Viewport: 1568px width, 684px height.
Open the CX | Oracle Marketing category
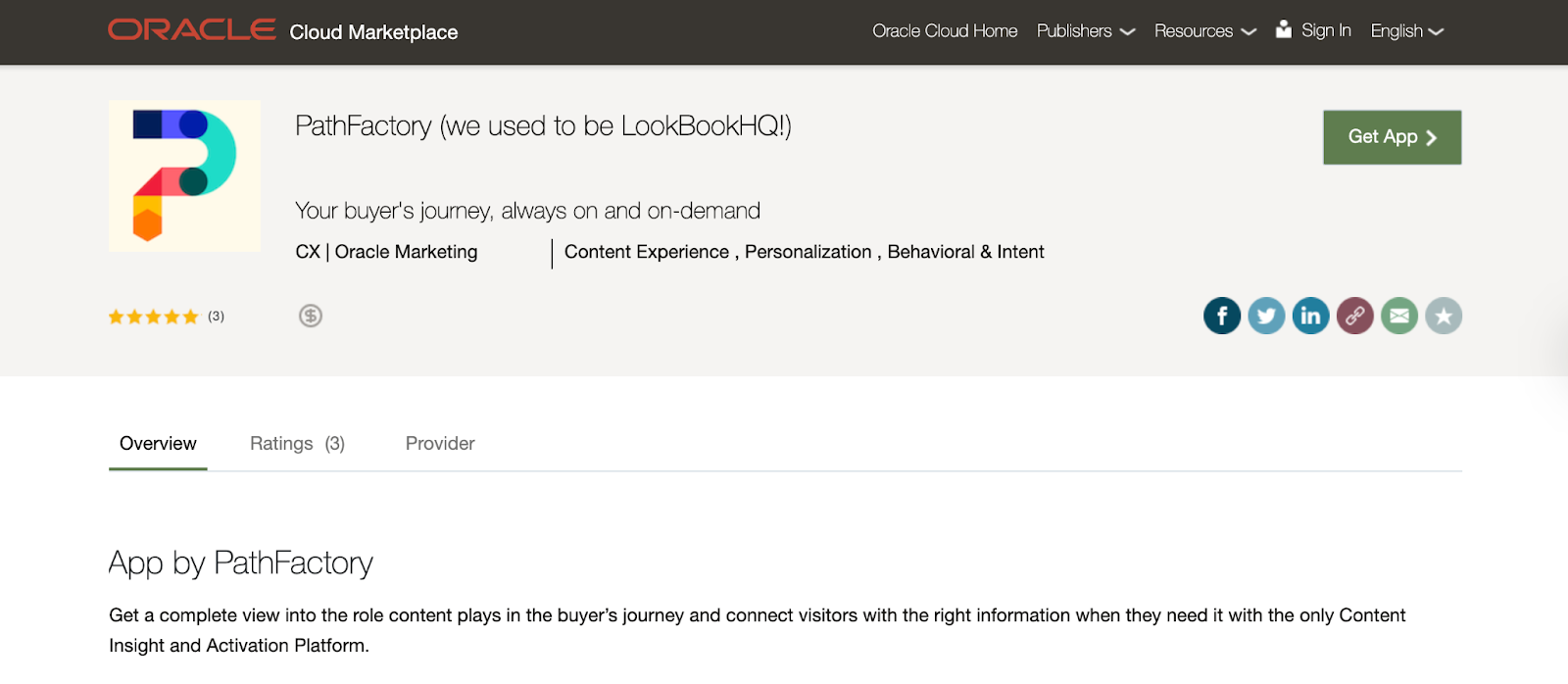[x=386, y=252]
